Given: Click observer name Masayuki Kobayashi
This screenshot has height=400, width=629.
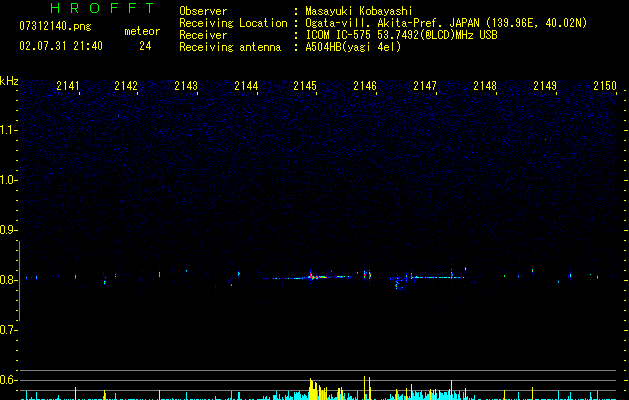Looking at the screenshot, I should (x=359, y=11).
